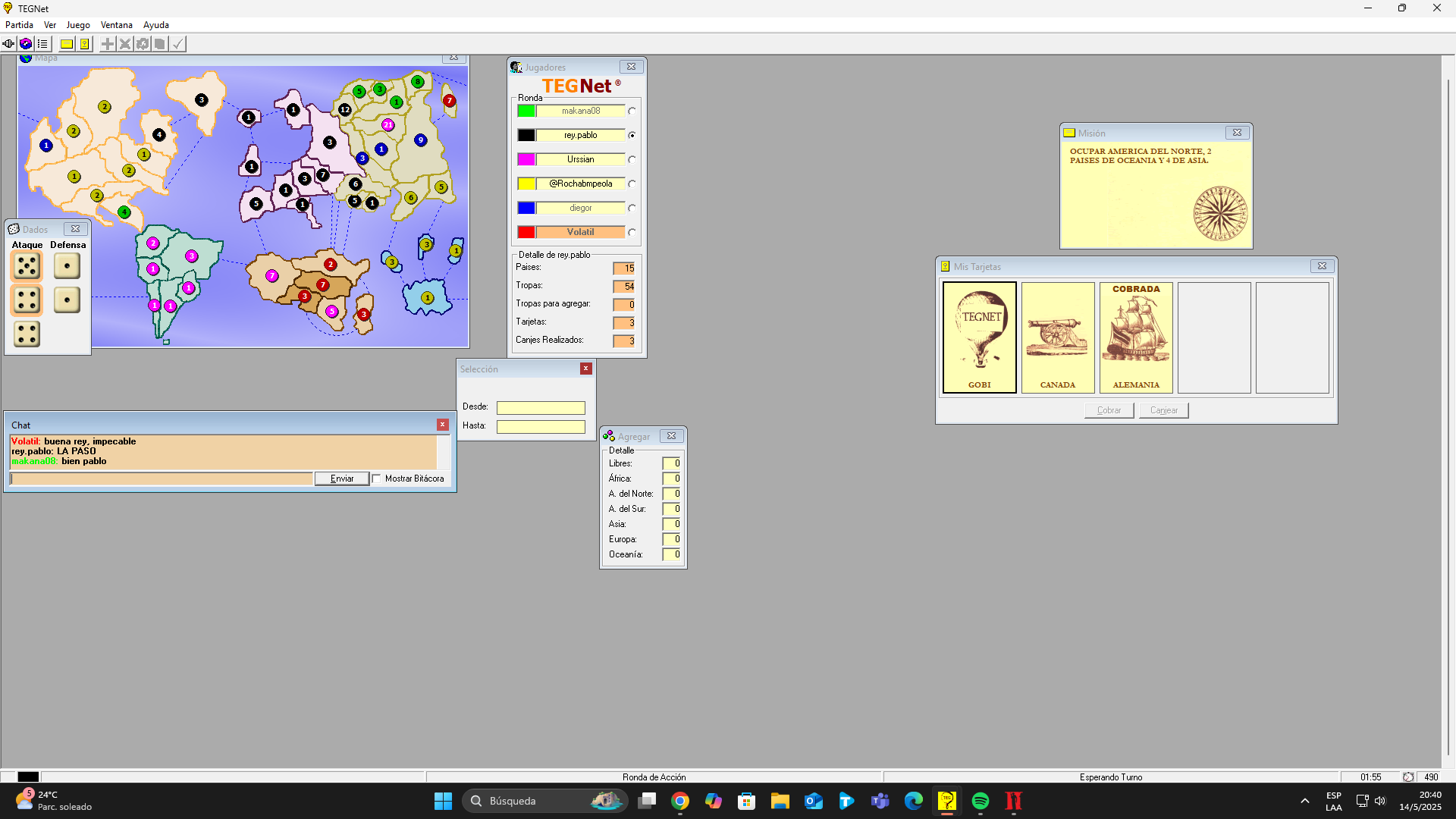Viewport: 1456px width, 819px height.
Task: Click the Windows Start button
Action: [x=444, y=801]
